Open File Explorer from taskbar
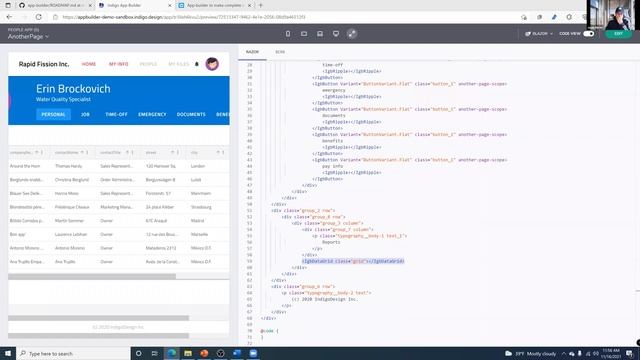Image resolution: width=640 pixels, height=360 pixels. click(x=188, y=353)
